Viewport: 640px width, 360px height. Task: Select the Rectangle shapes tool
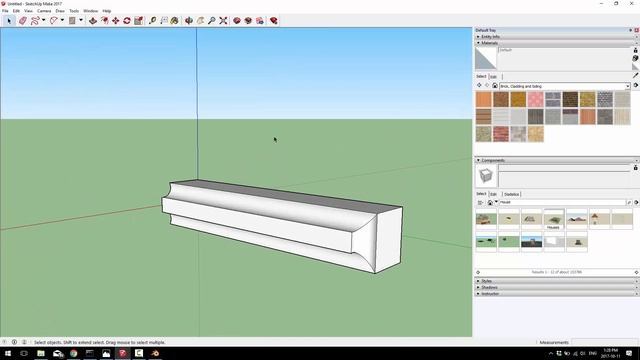click(72, 20)
